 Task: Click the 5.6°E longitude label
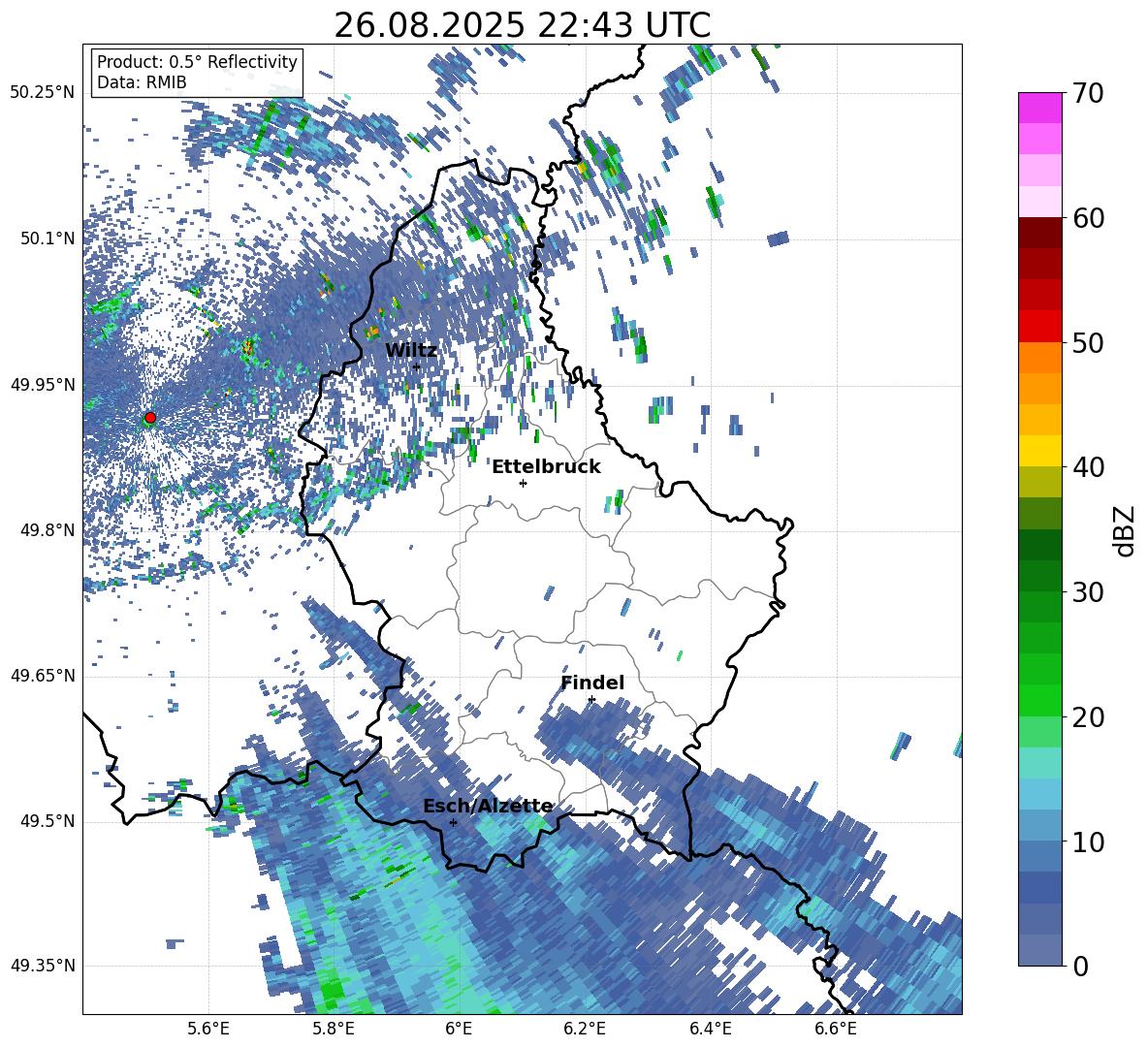pos(208,1029)
